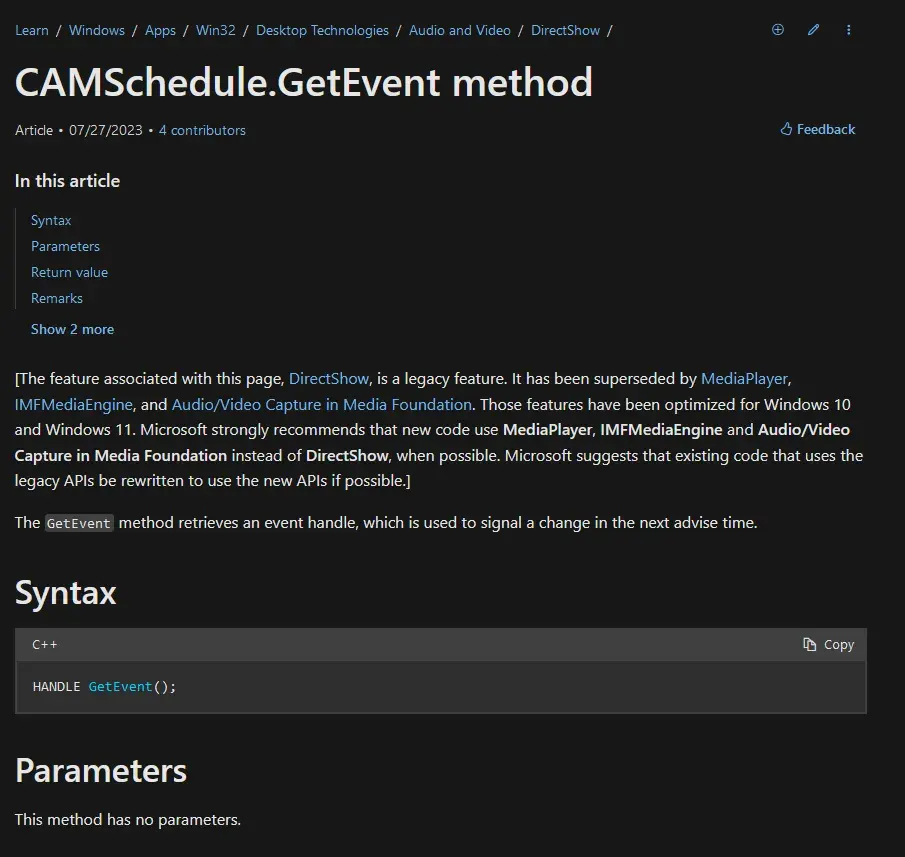Open the IMFMediaEngine link
905x857 pixels.
click(x=73, y=405)
